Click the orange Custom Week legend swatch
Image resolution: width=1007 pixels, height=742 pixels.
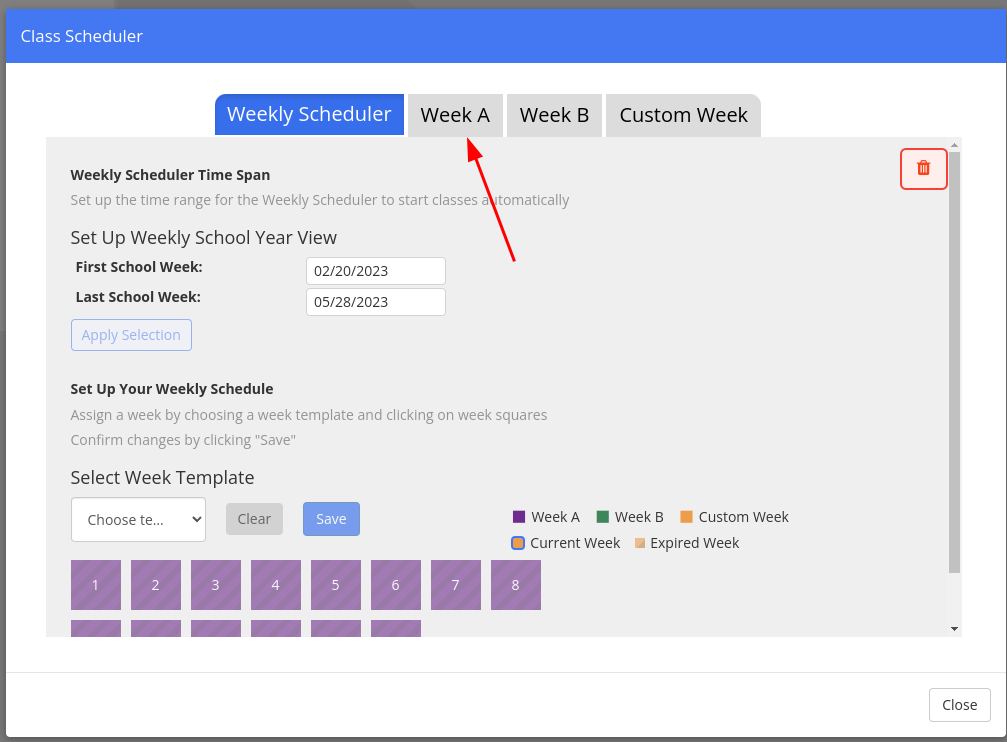[x=687, y=517]
